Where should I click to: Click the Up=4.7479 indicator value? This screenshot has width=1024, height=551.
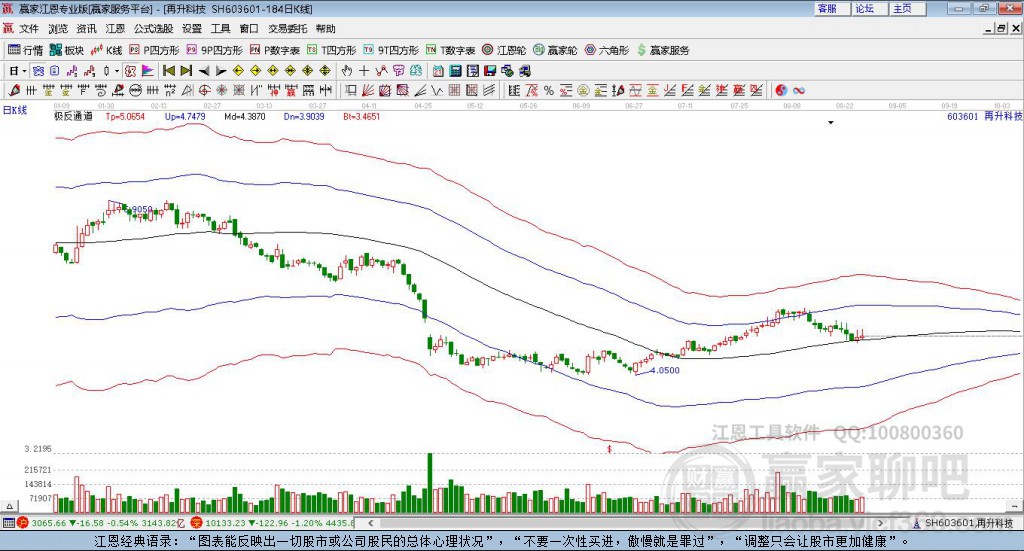click(185, 116)
